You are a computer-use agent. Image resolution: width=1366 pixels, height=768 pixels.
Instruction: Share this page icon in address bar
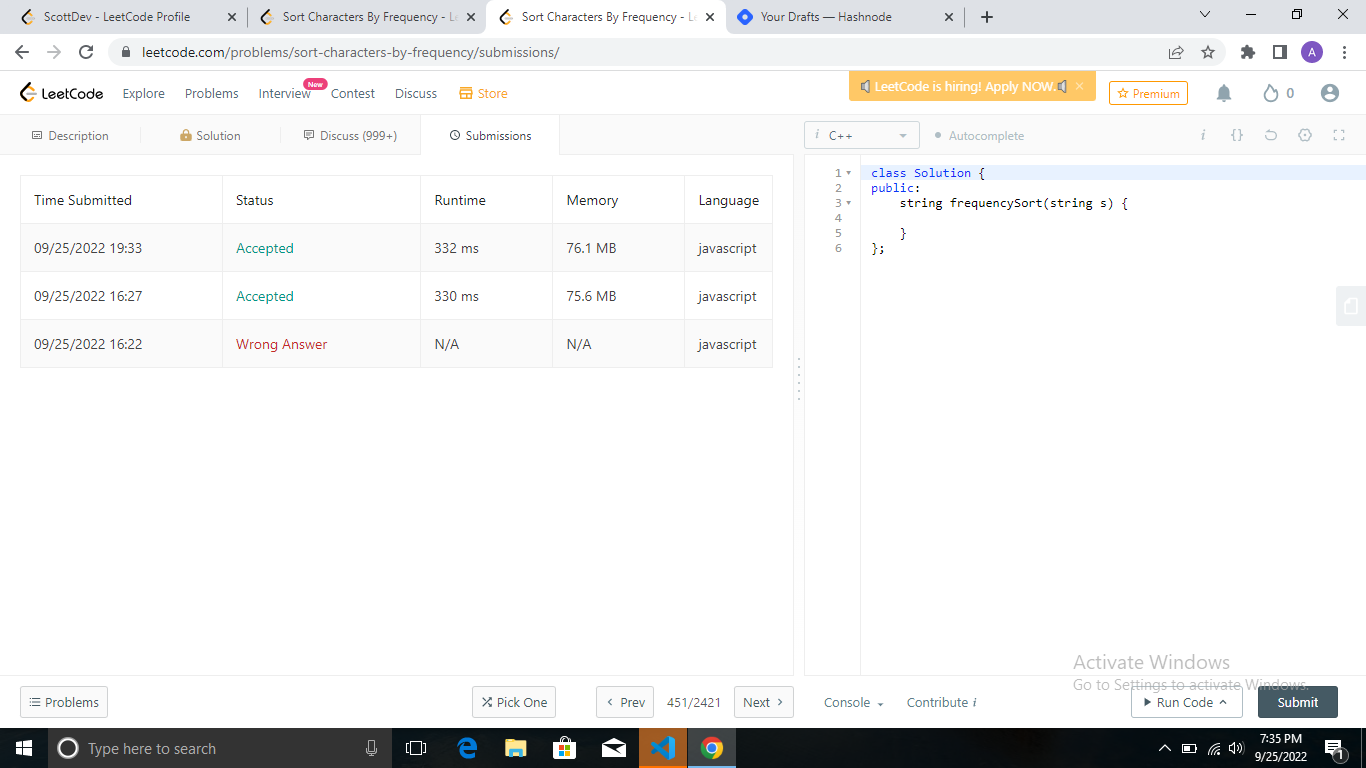click(x=1176, y=52)
